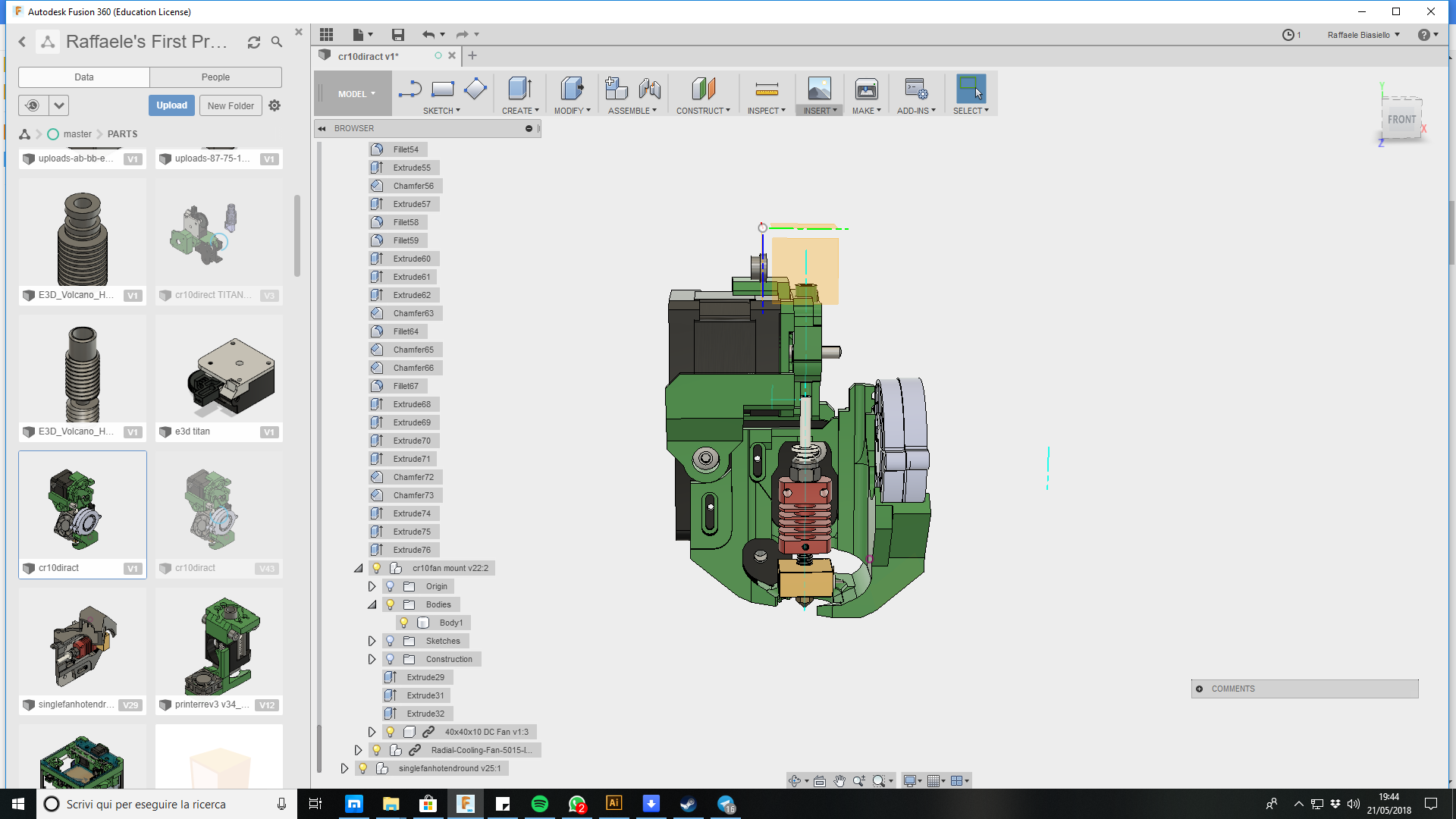Expand the 40x40x10 DC Fan v1:3 component
This screenshot has width=1456, height=819.
(372, 732)
